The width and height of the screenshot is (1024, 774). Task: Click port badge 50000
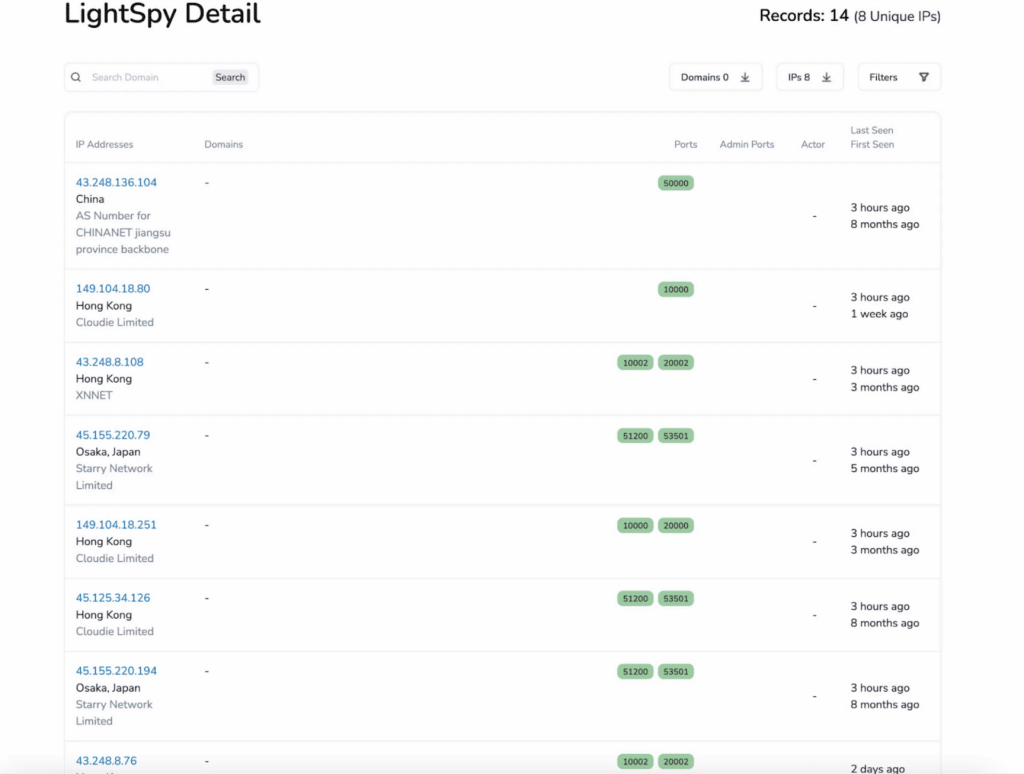click(676, 183)
